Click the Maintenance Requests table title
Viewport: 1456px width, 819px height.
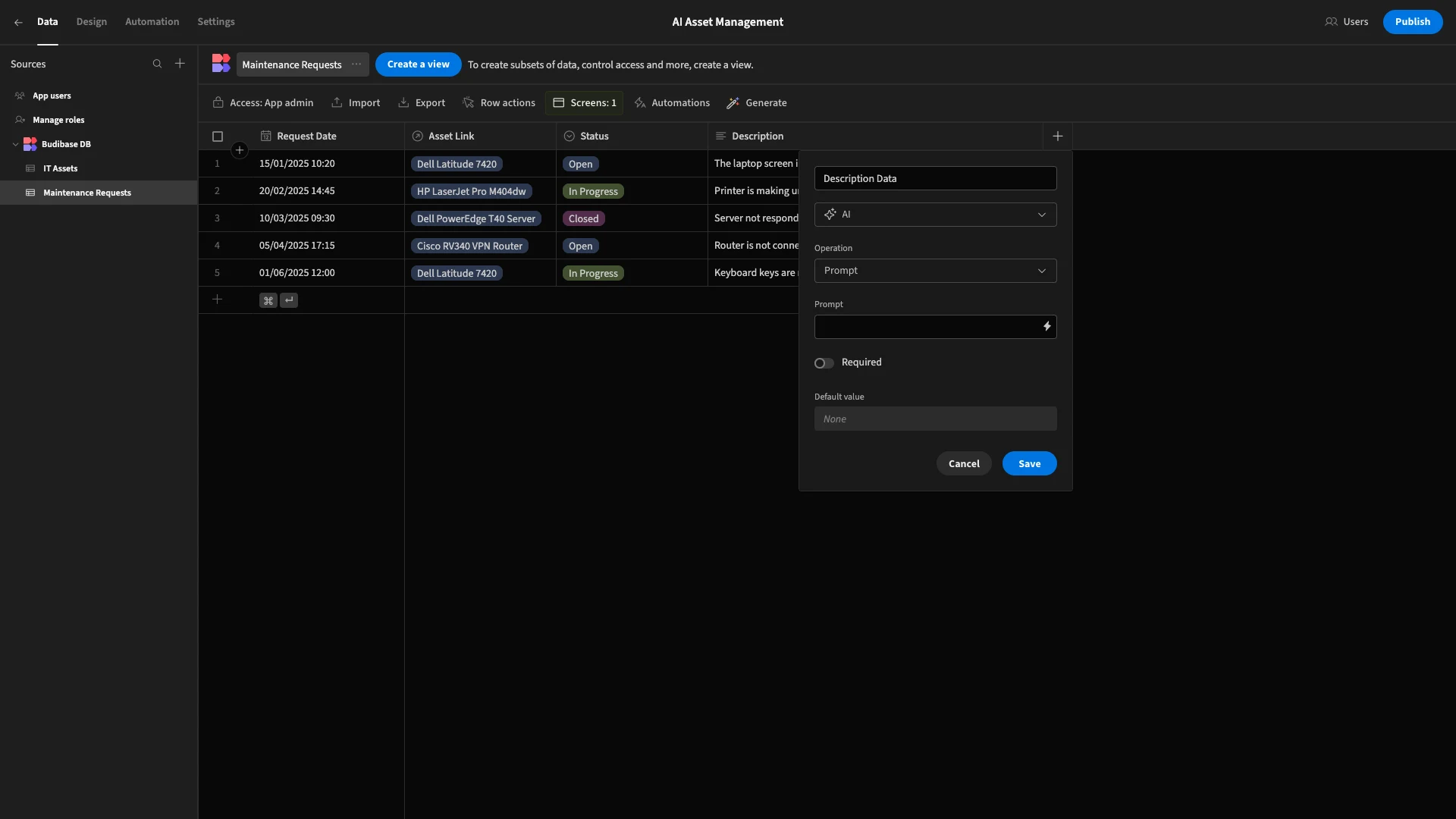(292, 64)
